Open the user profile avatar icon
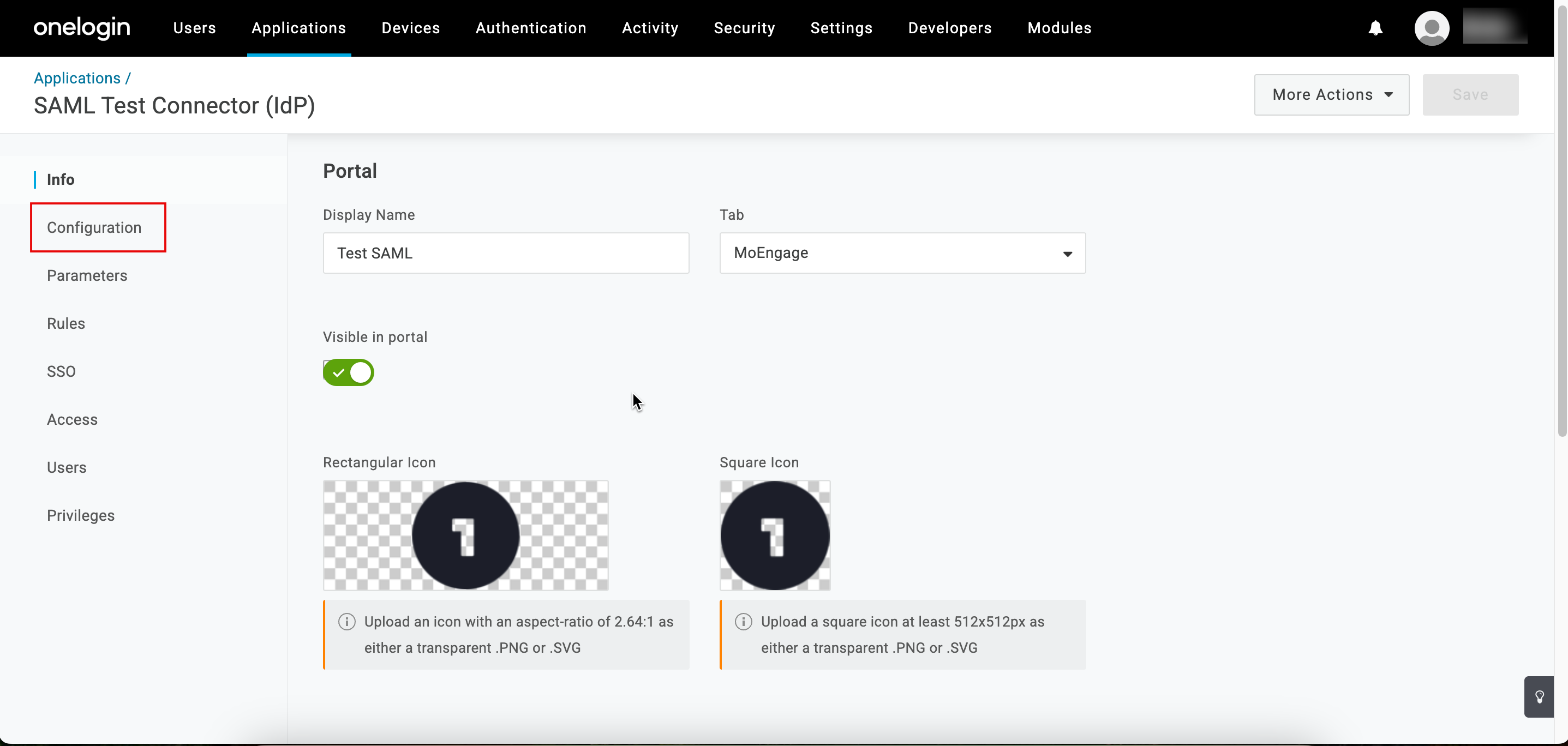Viewport: 1568px width, 746px height. 1431,28
